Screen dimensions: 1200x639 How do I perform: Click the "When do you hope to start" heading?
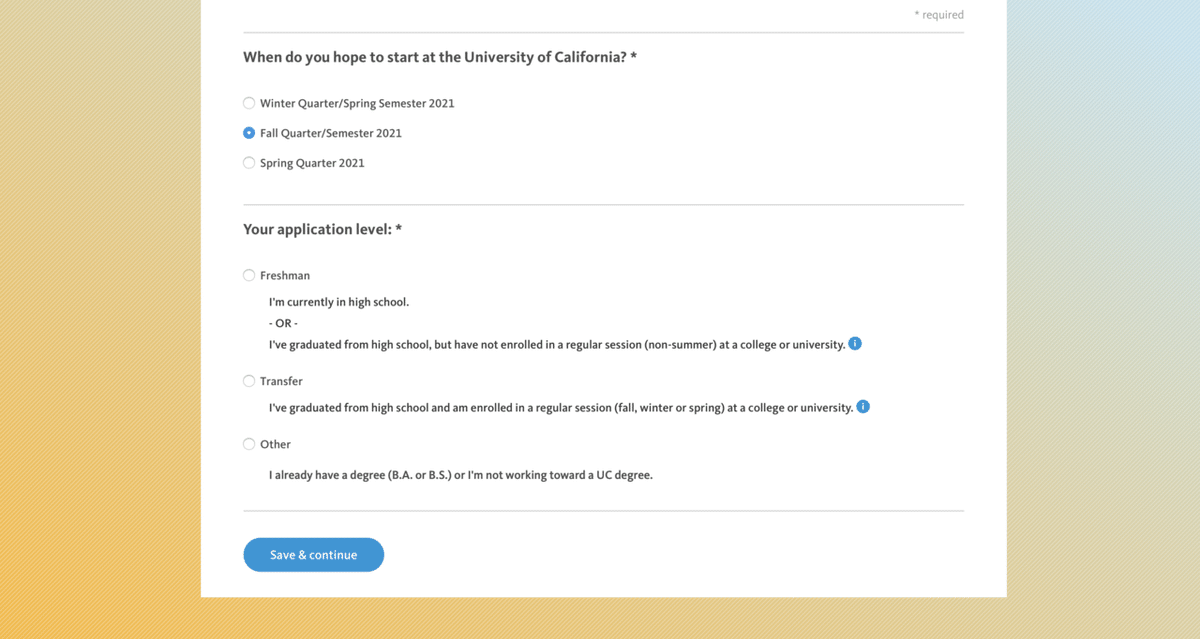[x=440, y=57]
